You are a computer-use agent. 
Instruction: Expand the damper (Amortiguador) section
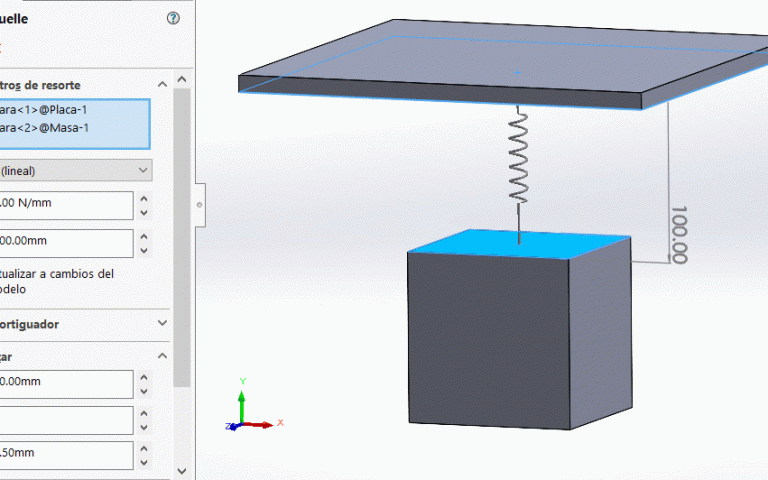[x=163, y=323]
